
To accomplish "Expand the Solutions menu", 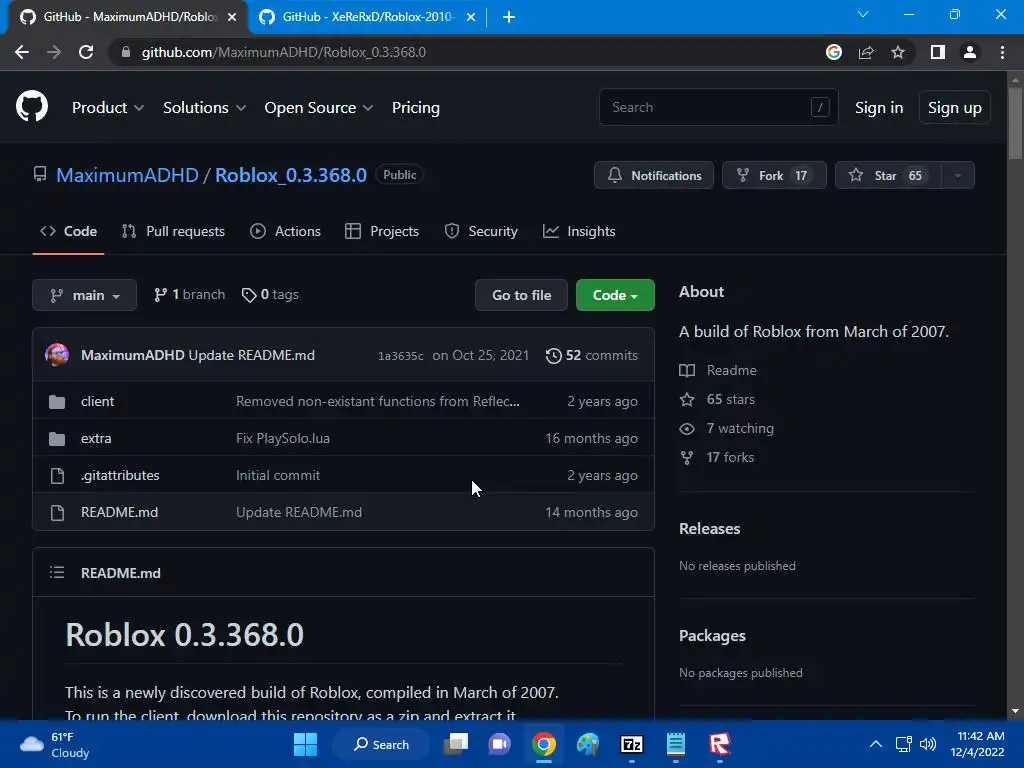I will click(x=204, y=108).
